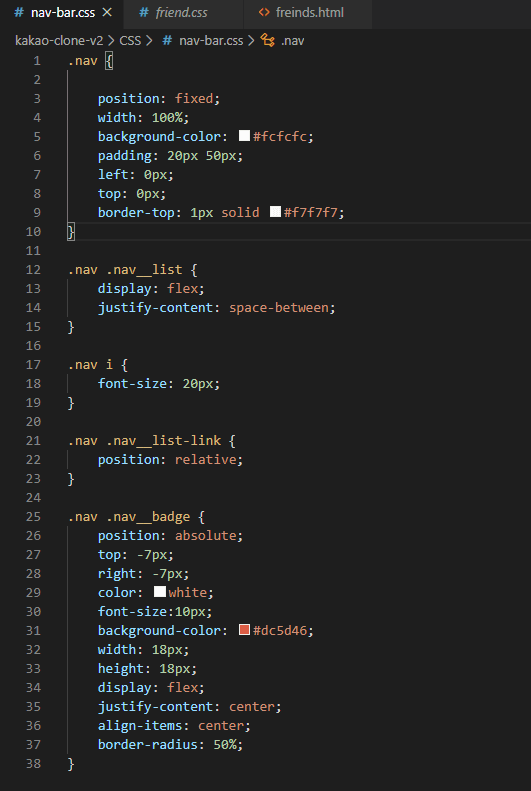This screenshot has width=531, height=791.
Task: Click the HTML file icon on freinds.html tab
Action: pos(264,13)
